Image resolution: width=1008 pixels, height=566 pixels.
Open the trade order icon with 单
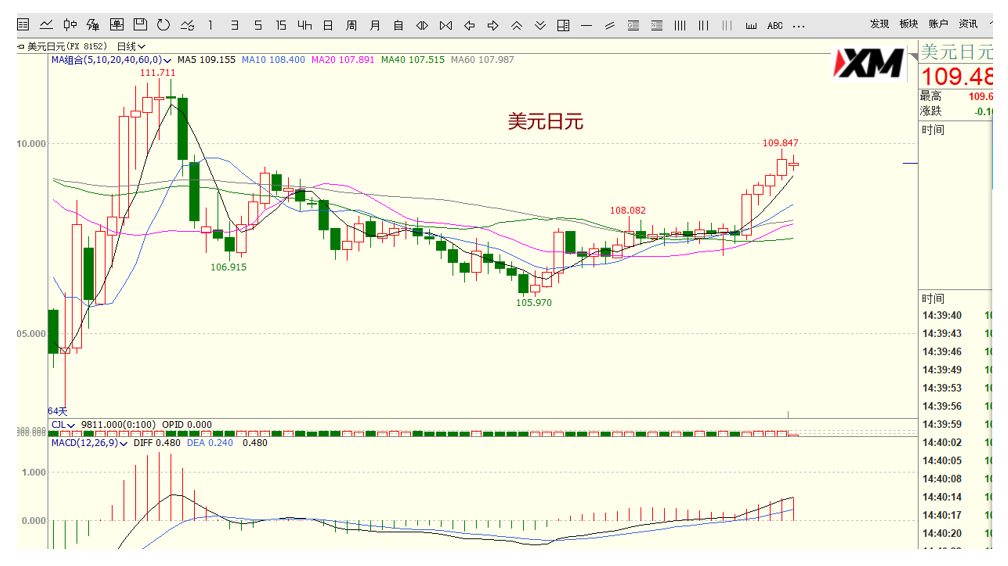[93, 25]
